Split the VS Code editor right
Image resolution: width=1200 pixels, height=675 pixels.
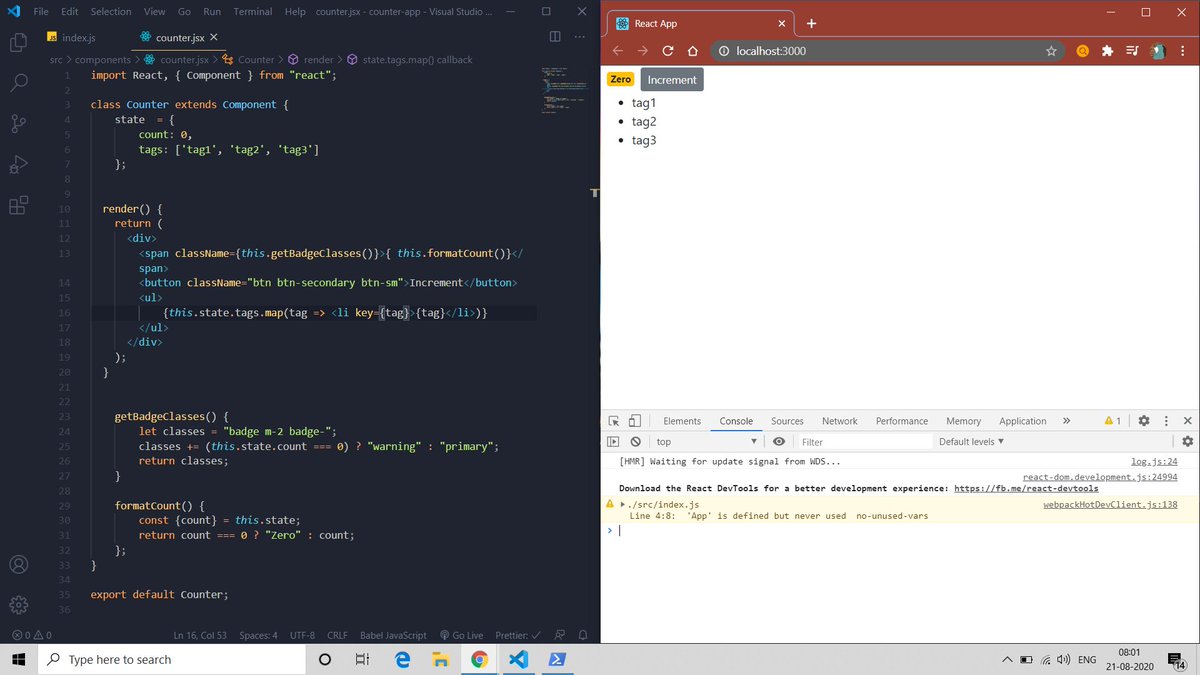555,37
